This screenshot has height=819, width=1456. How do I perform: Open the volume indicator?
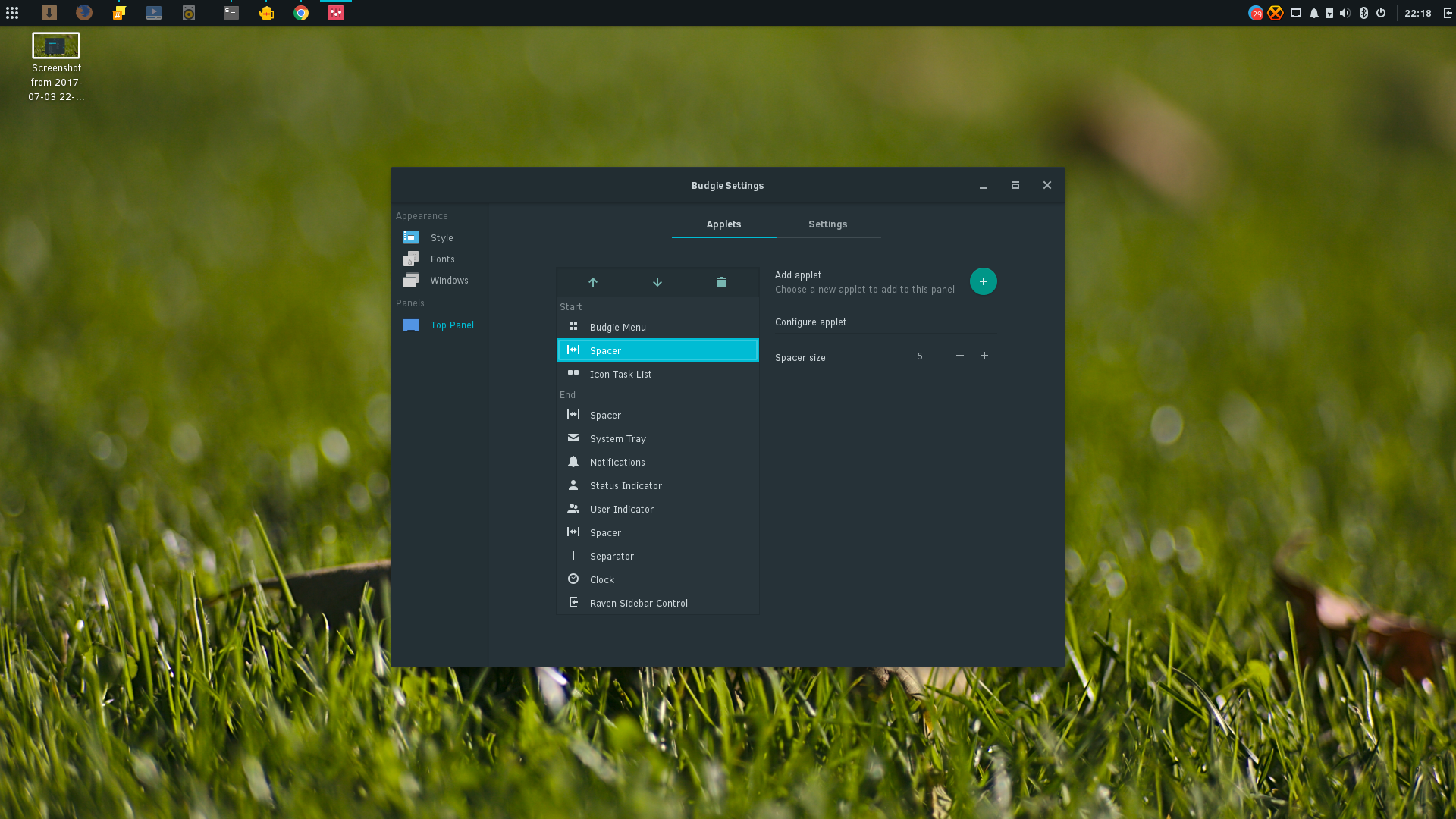1345,13
